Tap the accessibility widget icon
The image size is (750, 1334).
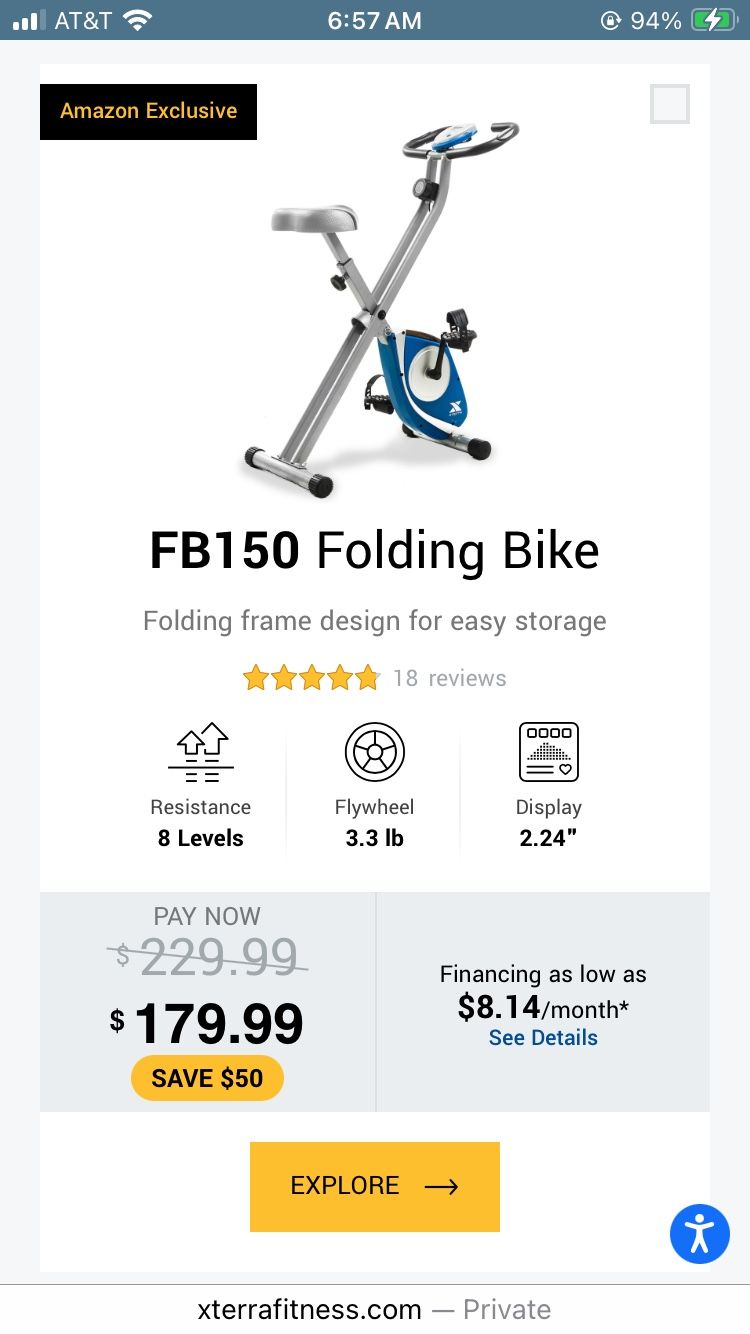[x=699, y=1234]
